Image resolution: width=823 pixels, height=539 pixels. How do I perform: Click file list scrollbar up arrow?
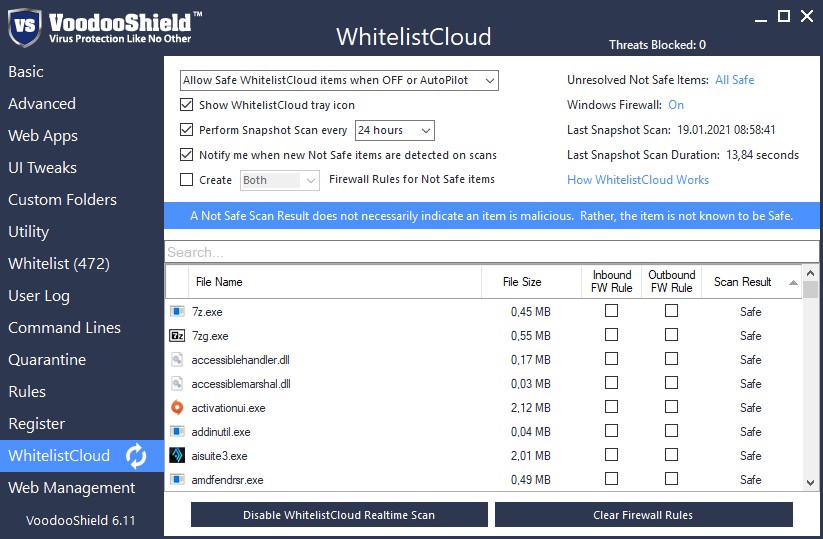810,273
